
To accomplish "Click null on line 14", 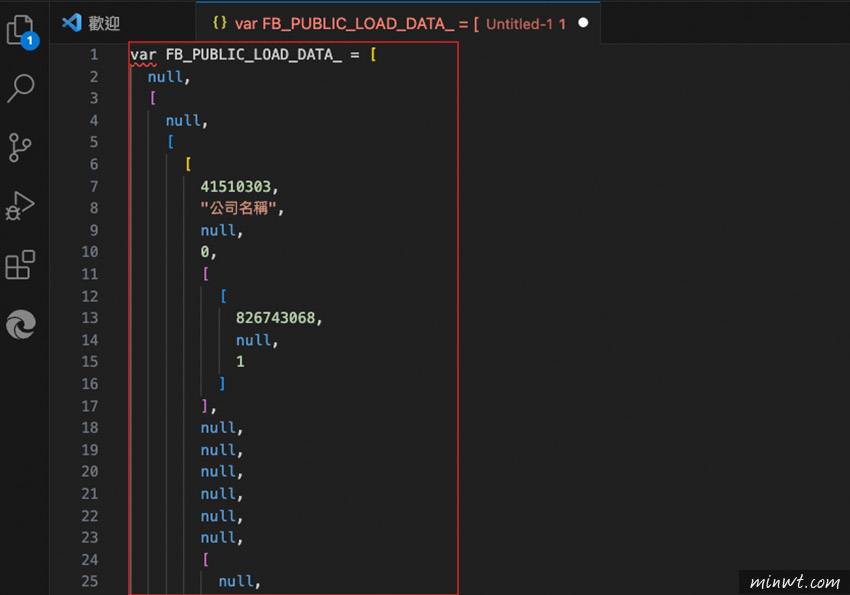I will [x=253, y=340].
